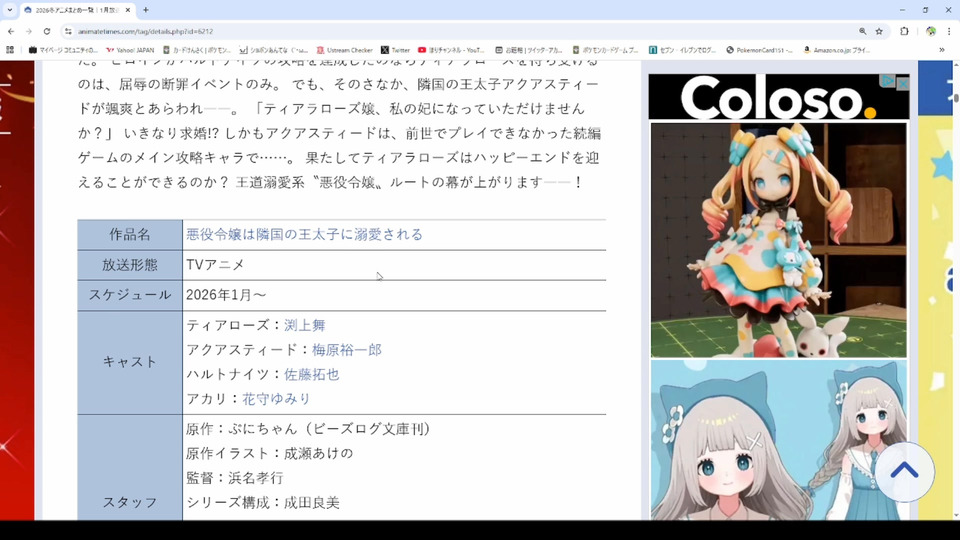Click the シリーズ構成:成田良美 line
Screen dimensions: 960x540
click(263, 503)
